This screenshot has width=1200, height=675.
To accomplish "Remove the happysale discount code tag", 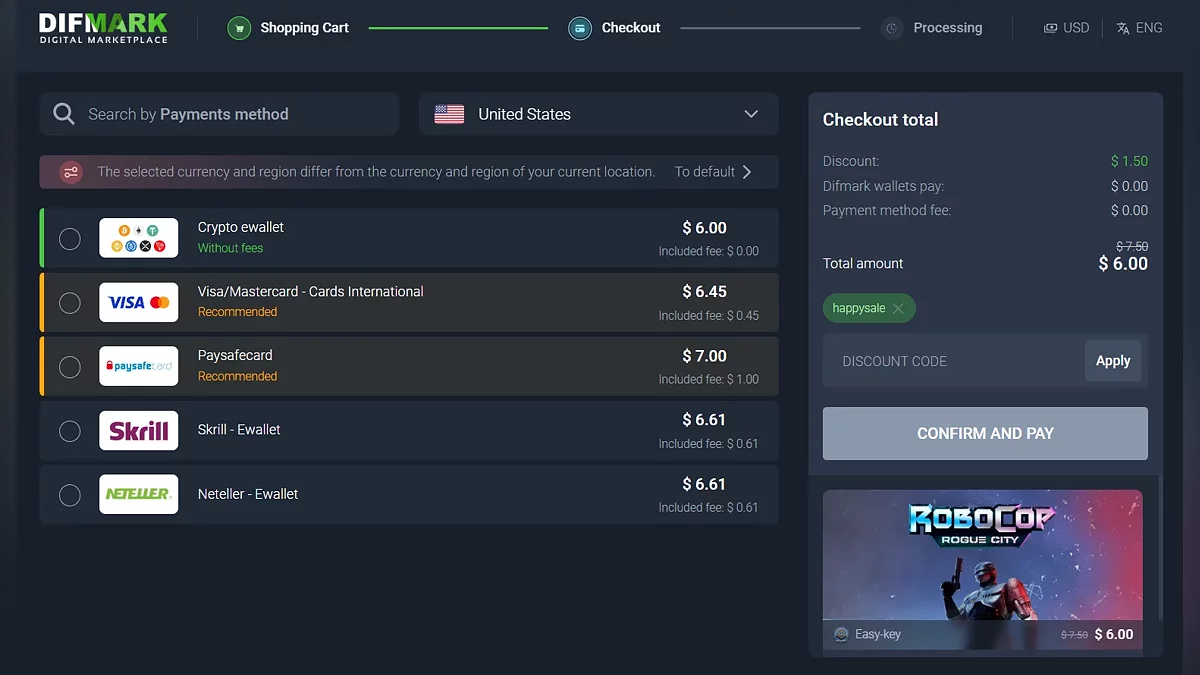I will point(898,309).
